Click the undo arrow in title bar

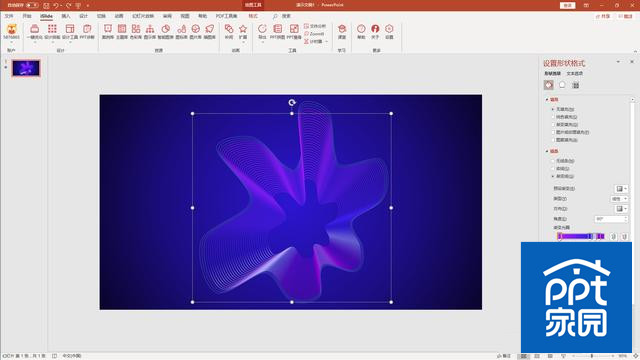coord(56,5)
